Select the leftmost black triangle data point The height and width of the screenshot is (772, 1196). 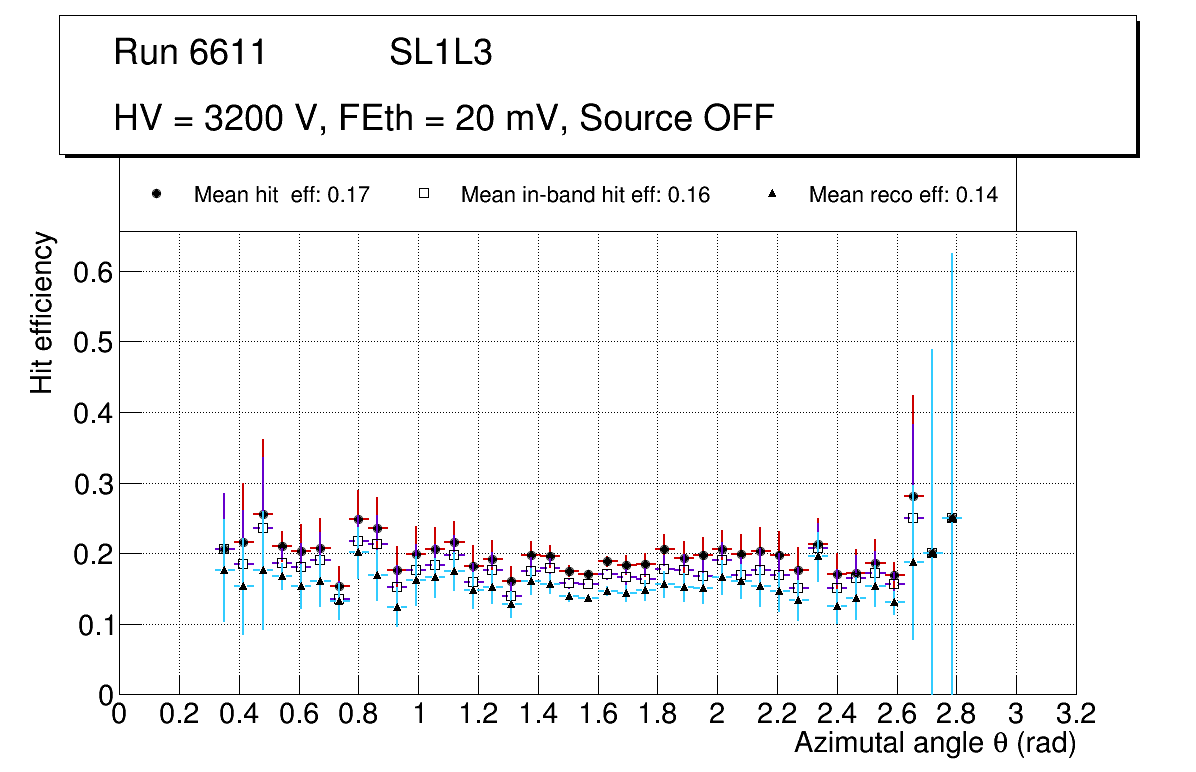(x=224, y=570)
